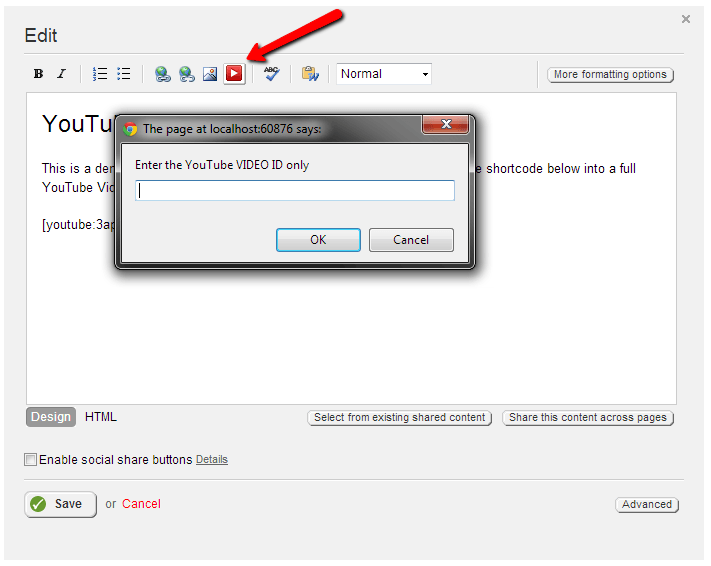
Task: Click Cancel in the prompt dialog
Action: tap(411, 240)
